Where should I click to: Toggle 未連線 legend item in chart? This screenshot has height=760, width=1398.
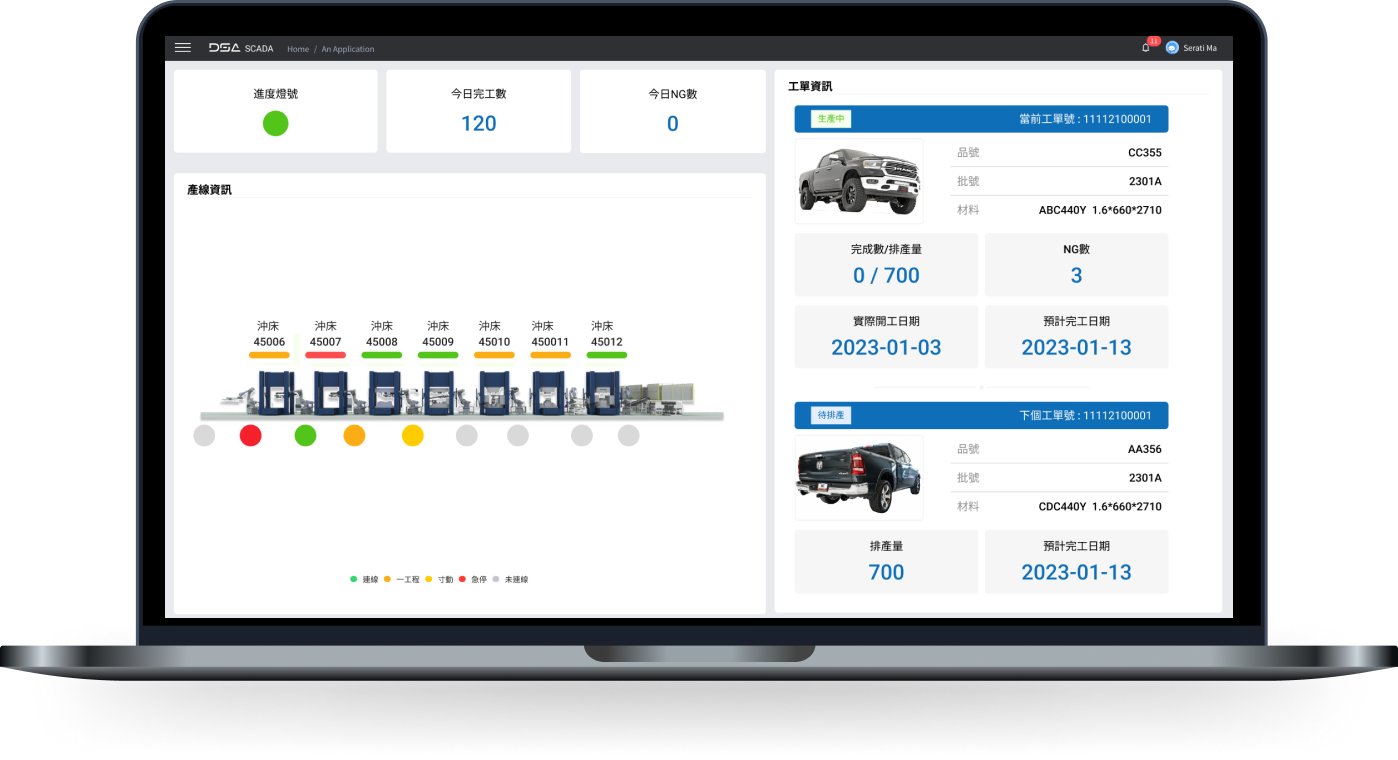[510, 579]
